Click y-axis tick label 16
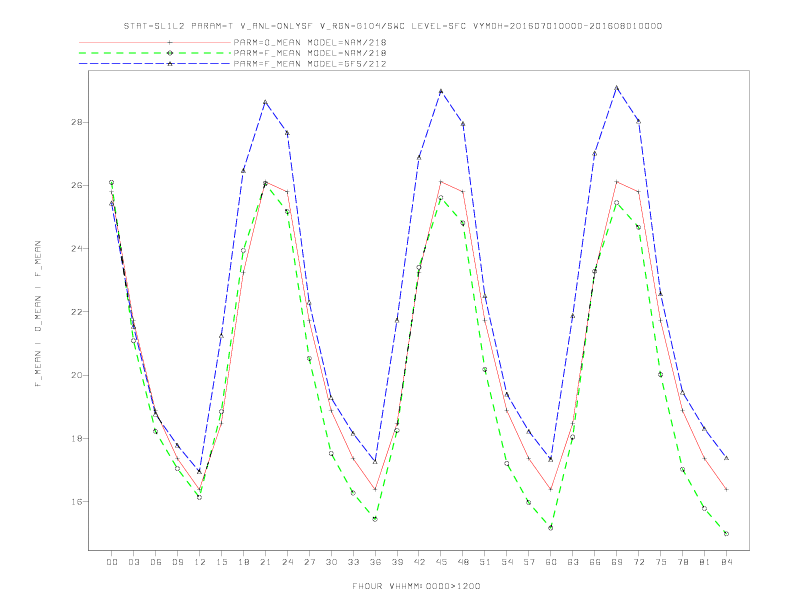 [77, 501]
